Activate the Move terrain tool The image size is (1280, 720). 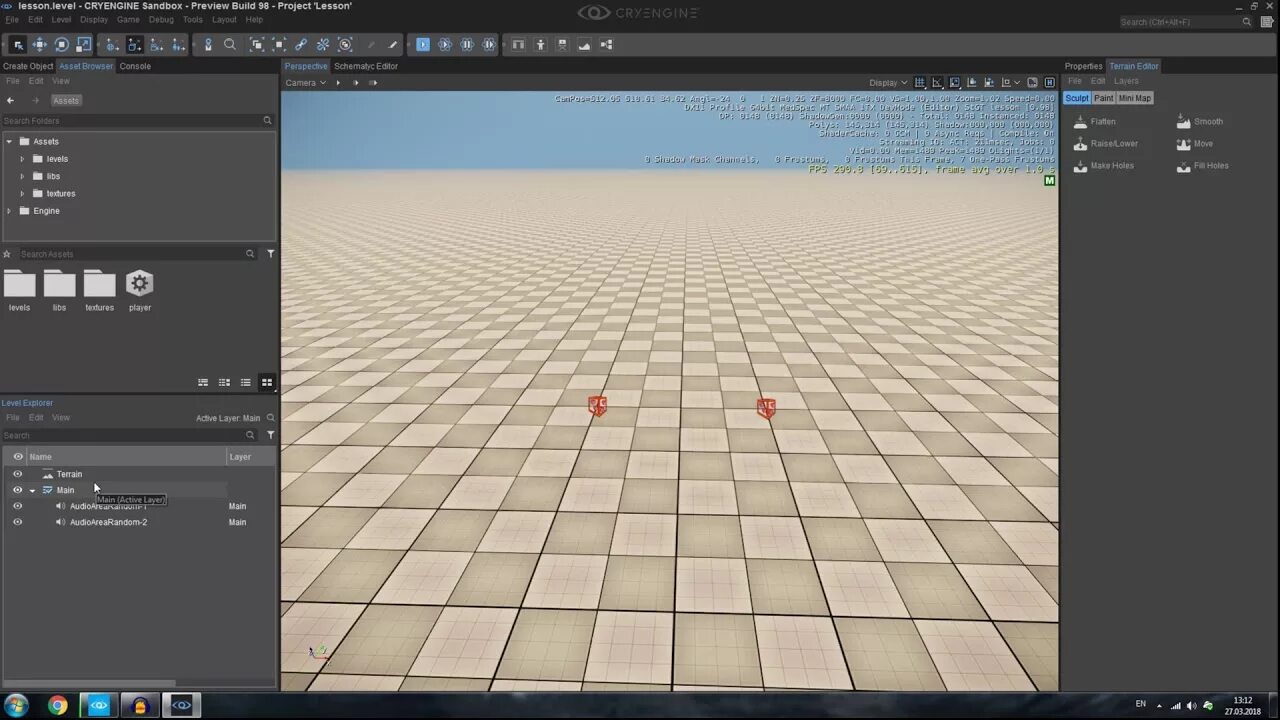click(x=1197, y=143)
